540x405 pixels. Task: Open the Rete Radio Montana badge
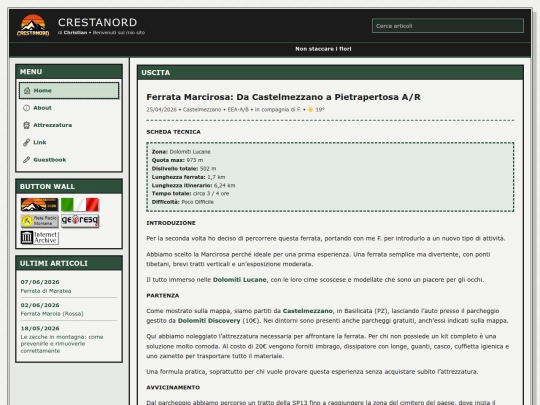(x=39, y=221)
